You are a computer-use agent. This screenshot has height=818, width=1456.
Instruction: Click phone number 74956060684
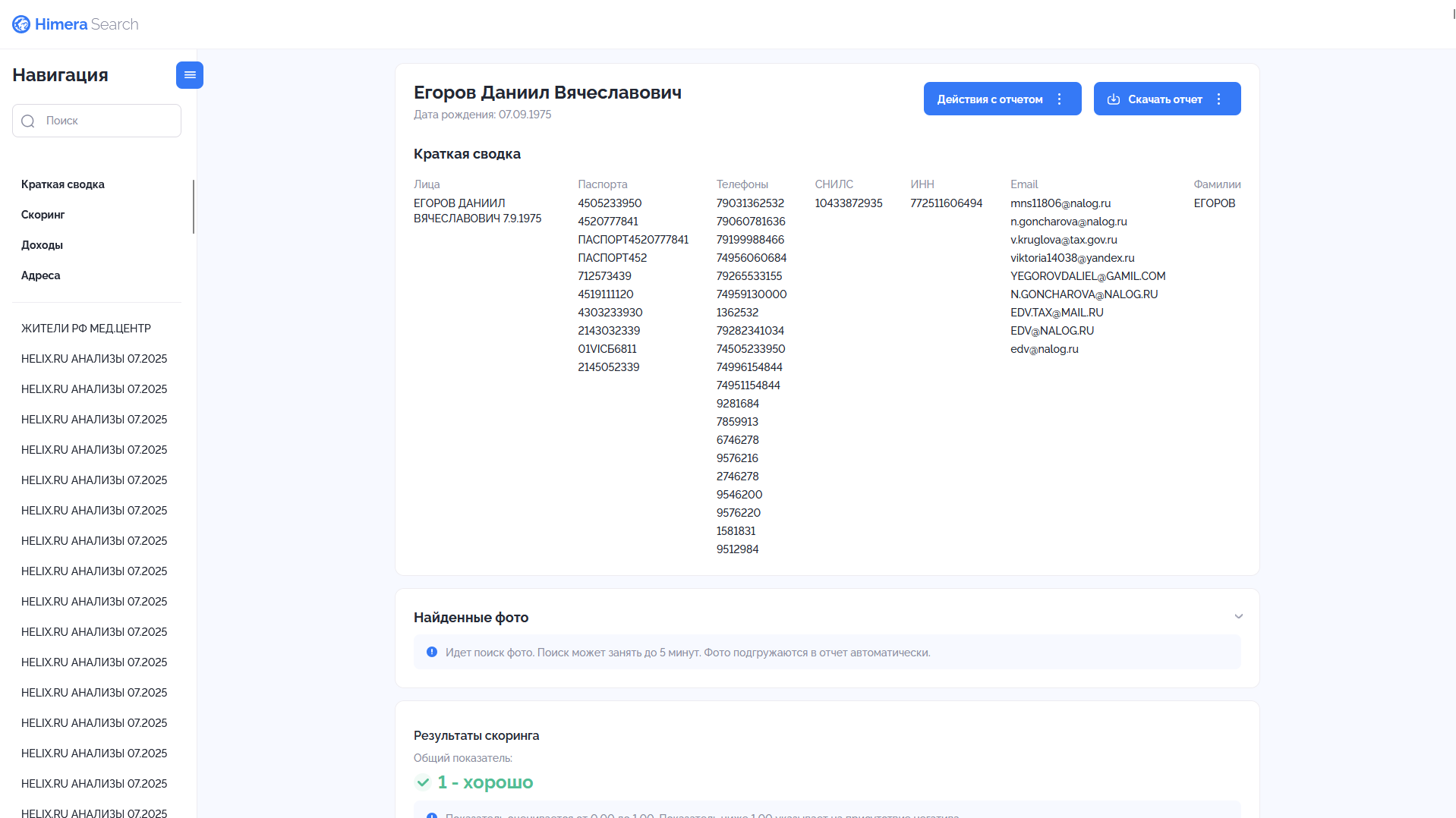[752, 258]
